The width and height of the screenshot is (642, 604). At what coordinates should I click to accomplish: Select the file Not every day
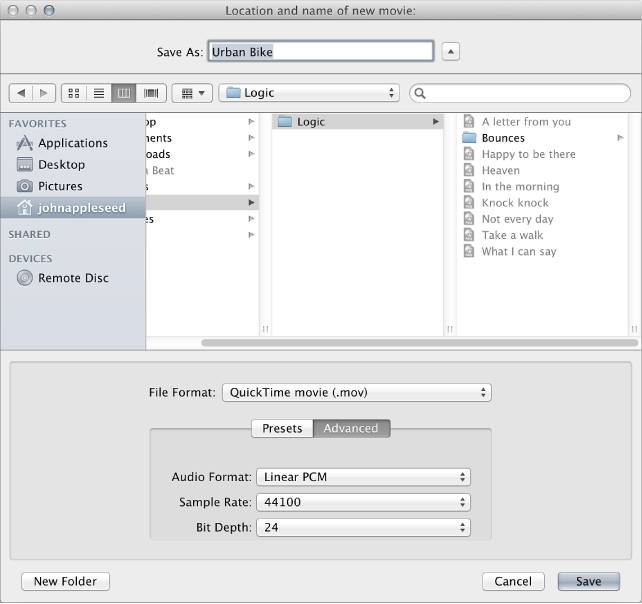pyautogui.click(x=542, y=219)
